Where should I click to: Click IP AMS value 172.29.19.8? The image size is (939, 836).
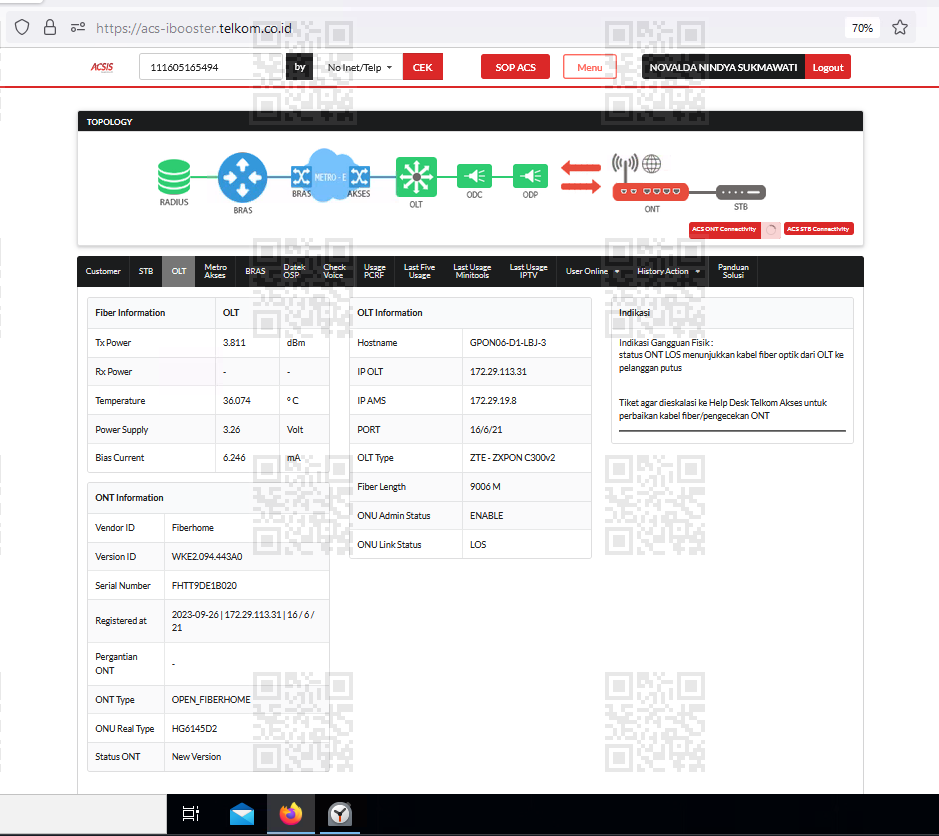pyautogui.click(x=493, y=401)
